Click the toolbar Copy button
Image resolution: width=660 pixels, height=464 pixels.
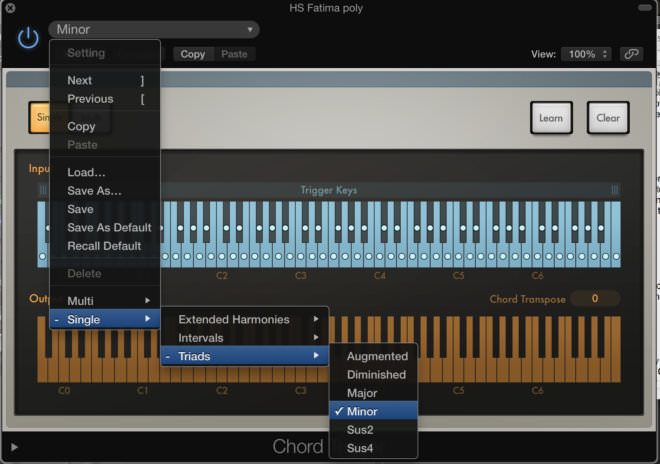click(192, 54)
